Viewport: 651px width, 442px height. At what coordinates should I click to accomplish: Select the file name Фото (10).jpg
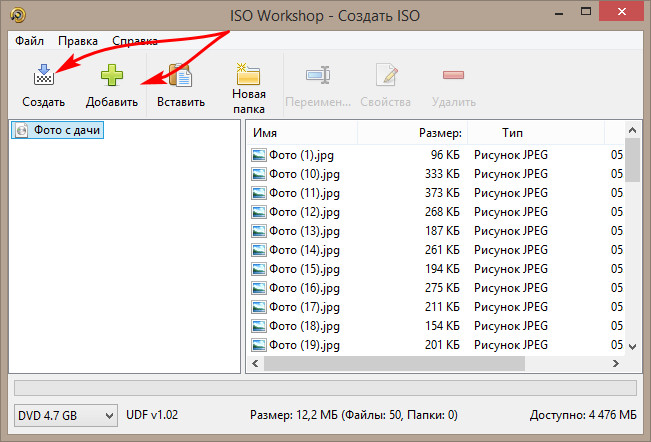[x=304, y=174]
